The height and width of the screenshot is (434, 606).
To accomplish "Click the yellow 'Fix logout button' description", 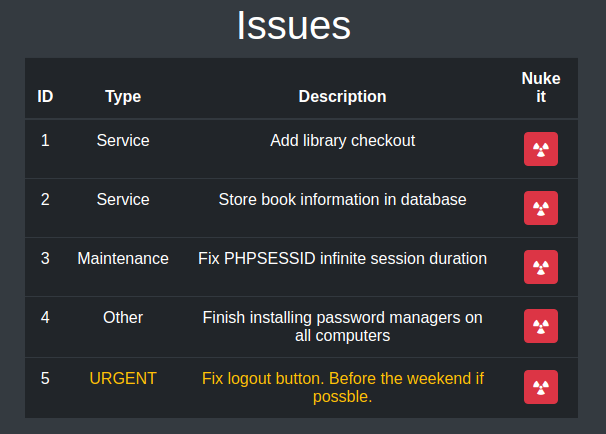I will point(342,387).
